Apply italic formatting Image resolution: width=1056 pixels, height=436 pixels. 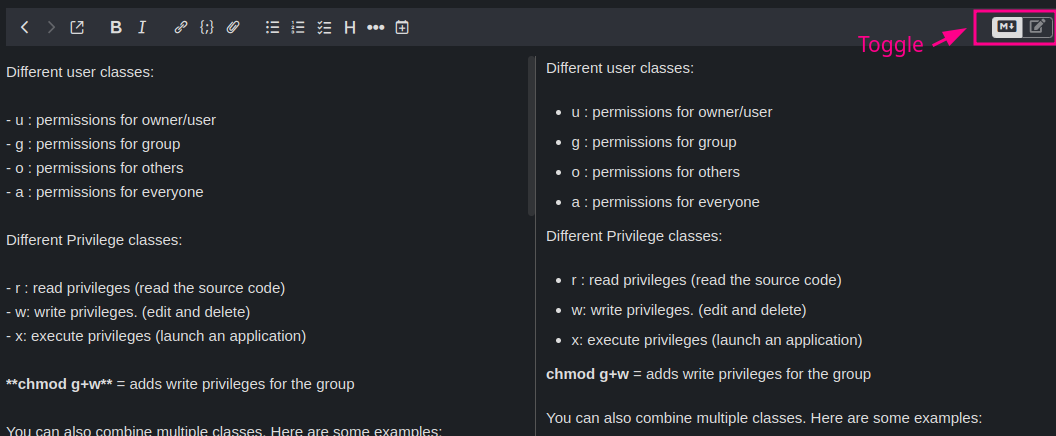(142, 28)
